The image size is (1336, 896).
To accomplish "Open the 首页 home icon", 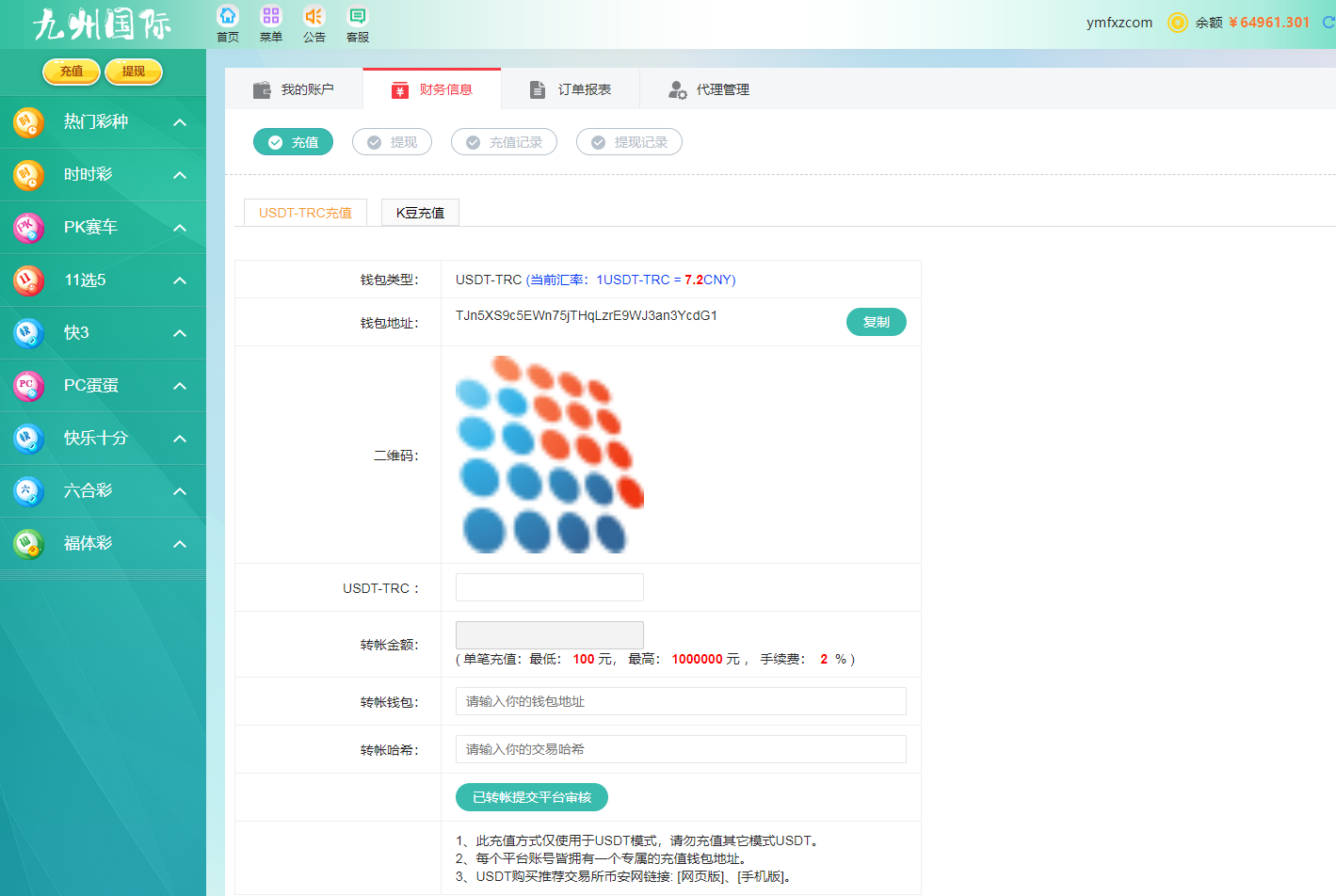I will (x=228, y=17).
